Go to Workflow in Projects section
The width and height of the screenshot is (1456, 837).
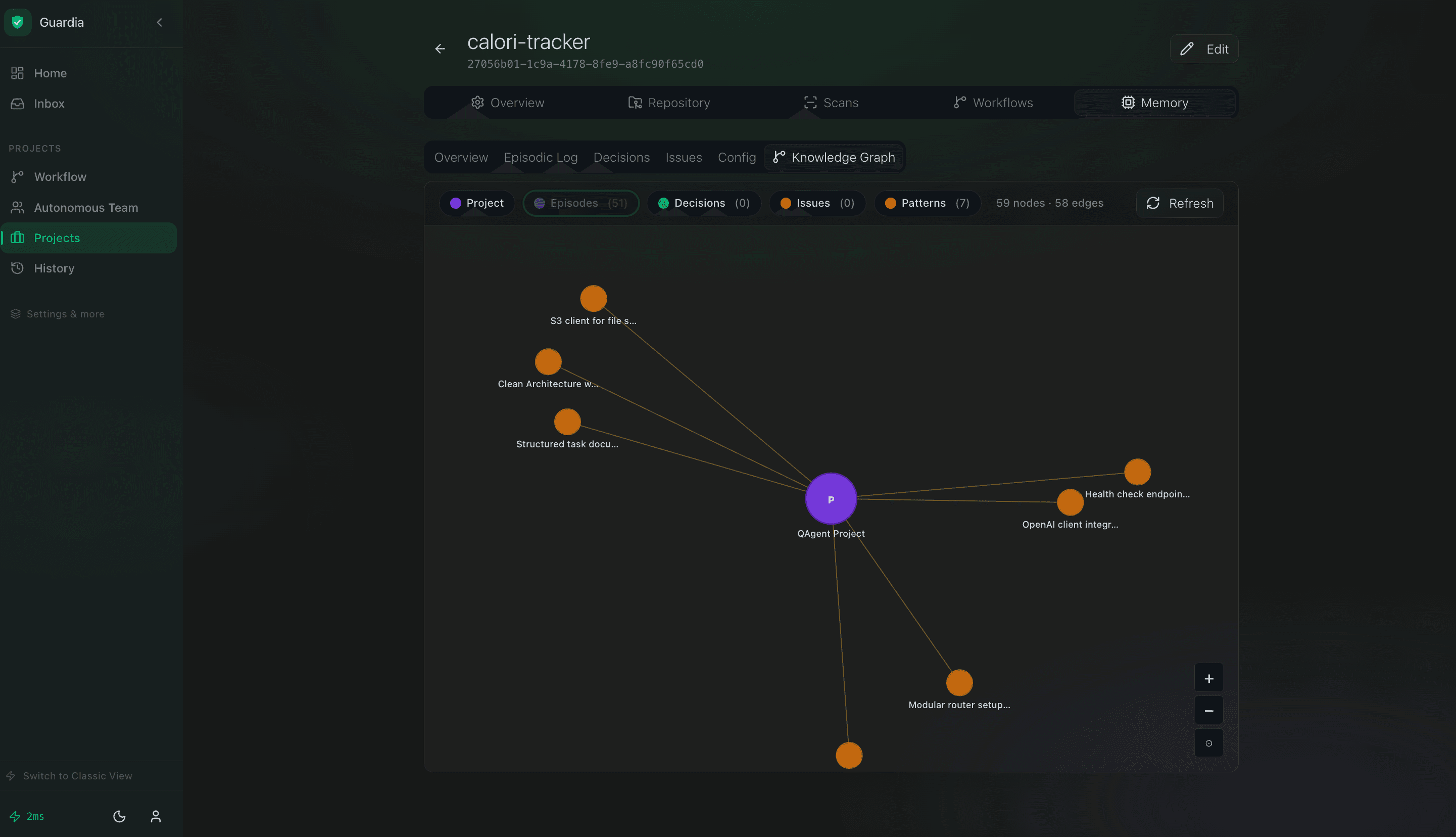point(89,177)
